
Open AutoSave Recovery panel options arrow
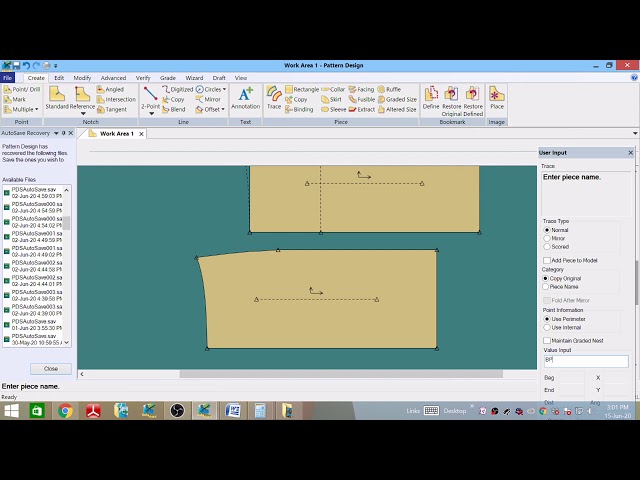pyautogui.click(x=56, y=133)
